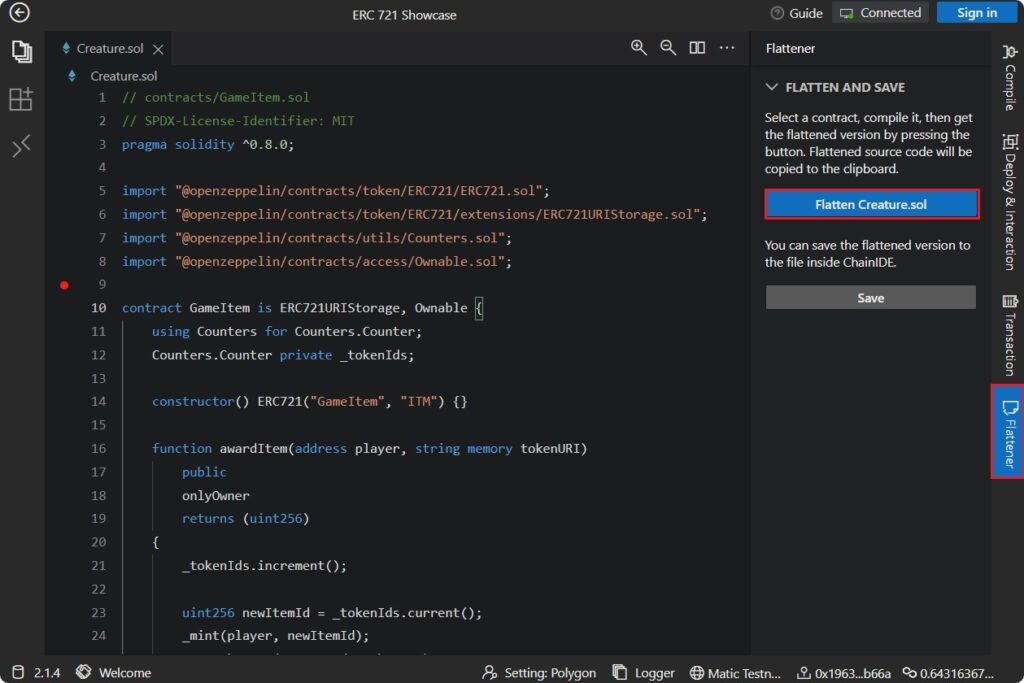This screenshot has height=683, width=1024.
Task: Click the collapse arrows sidebar icon
Action: pos(21,146)
